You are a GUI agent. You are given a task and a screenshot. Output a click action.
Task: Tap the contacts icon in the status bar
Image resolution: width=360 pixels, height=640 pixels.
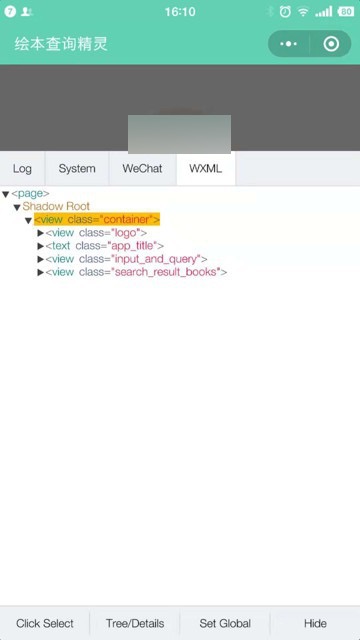pos(27,12)
